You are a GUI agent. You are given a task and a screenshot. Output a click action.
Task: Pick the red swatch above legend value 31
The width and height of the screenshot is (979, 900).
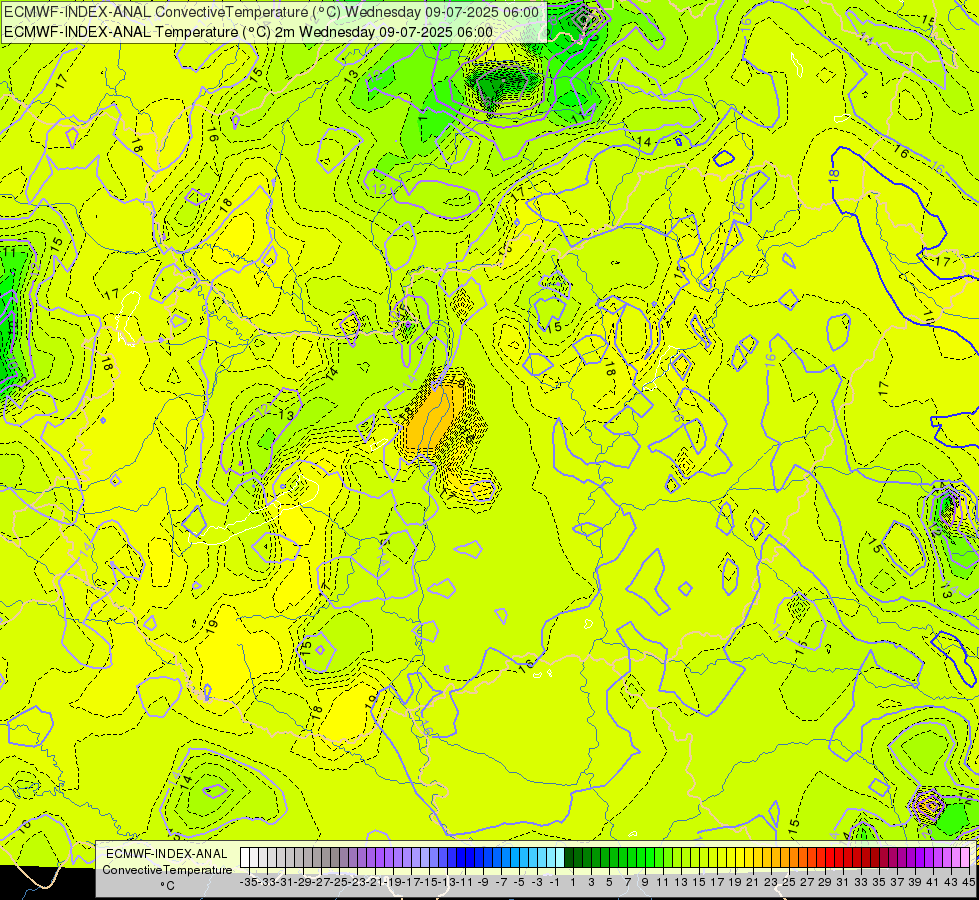click(839, 858)
